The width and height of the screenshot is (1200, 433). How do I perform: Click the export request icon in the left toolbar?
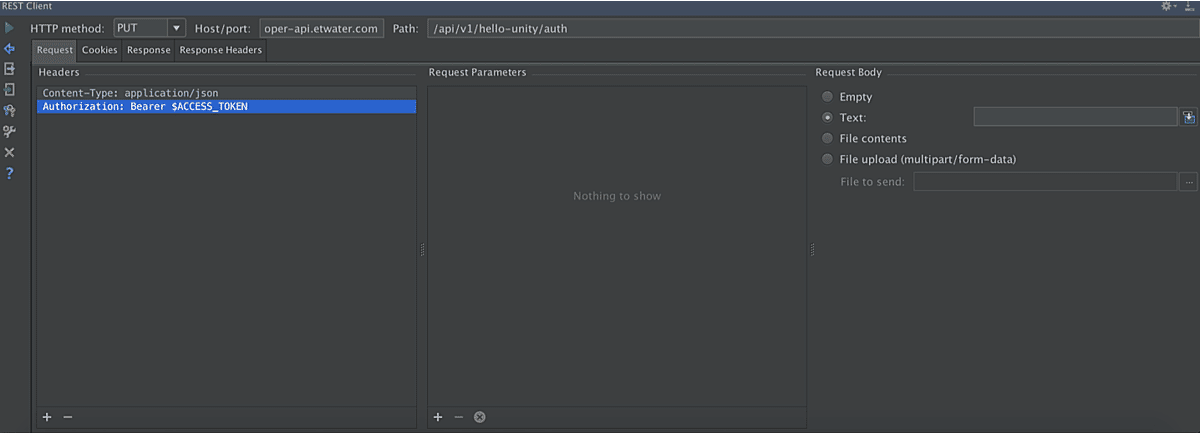click(10, 69)
